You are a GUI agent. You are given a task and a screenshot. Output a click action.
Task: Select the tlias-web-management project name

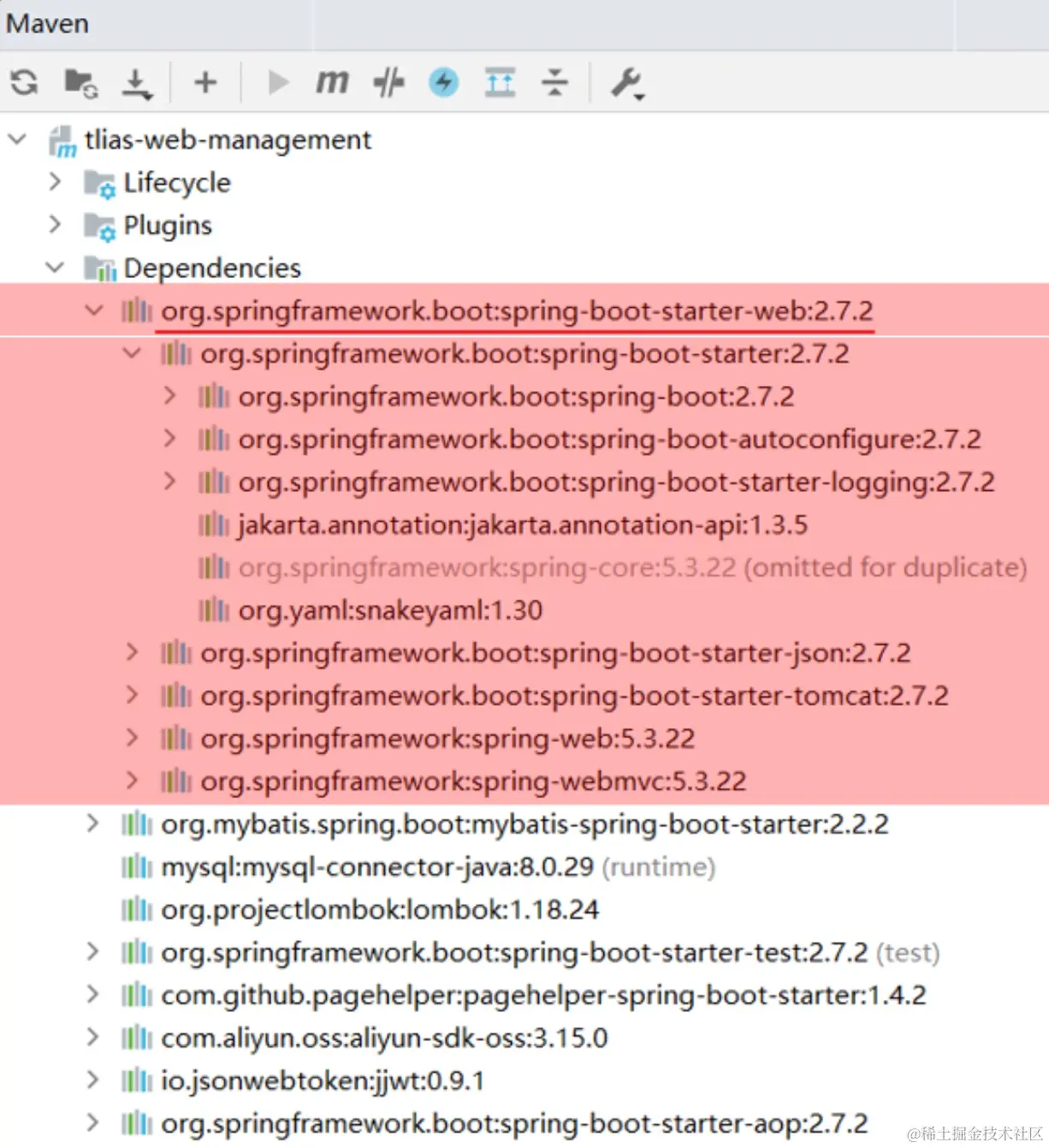(228, 140)
